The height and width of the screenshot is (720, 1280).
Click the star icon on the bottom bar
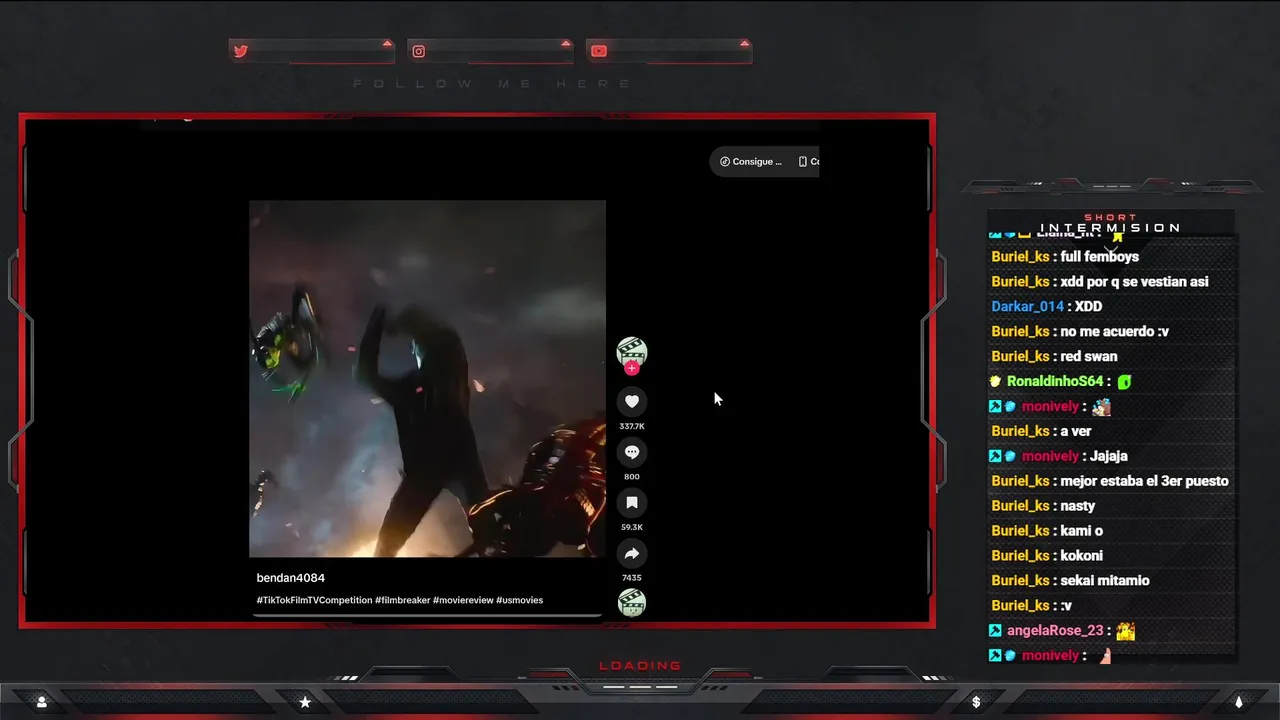coord(305,702)
